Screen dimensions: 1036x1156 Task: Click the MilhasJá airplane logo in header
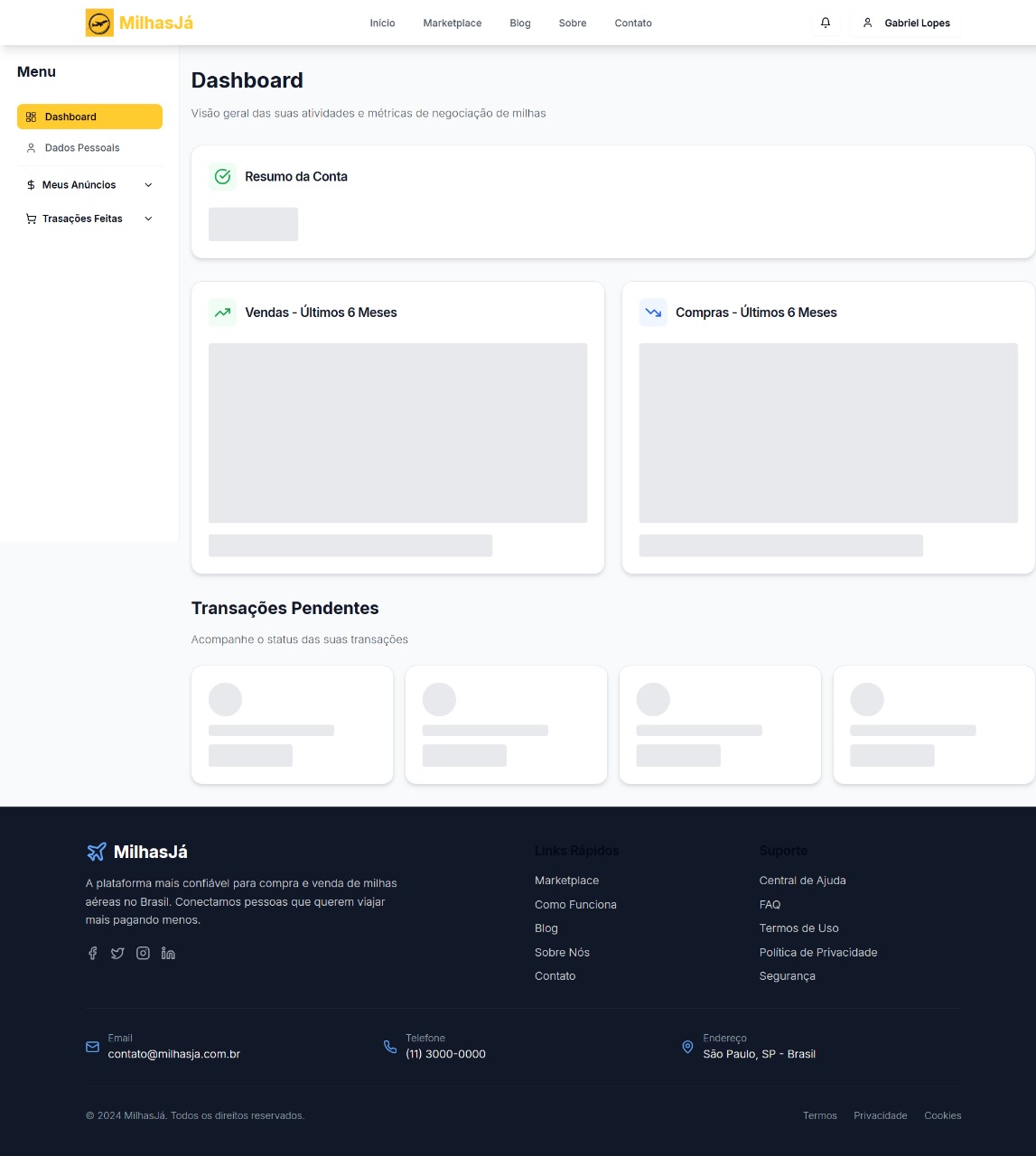99,23
